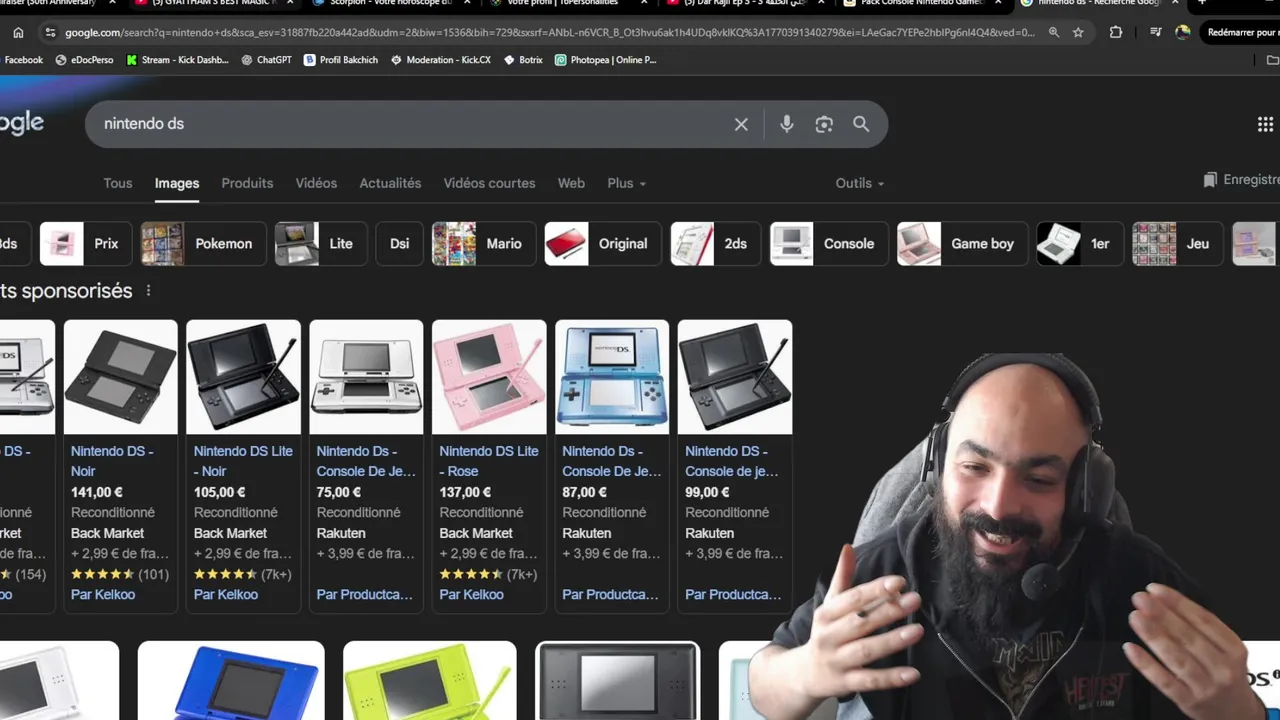Open the ChatGPT bookmark
1280x720 pixels.
[266, 60]
